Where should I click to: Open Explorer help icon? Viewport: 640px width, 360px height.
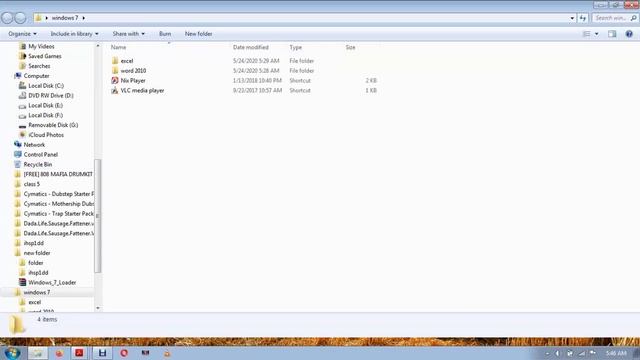(x=629, y=34)
